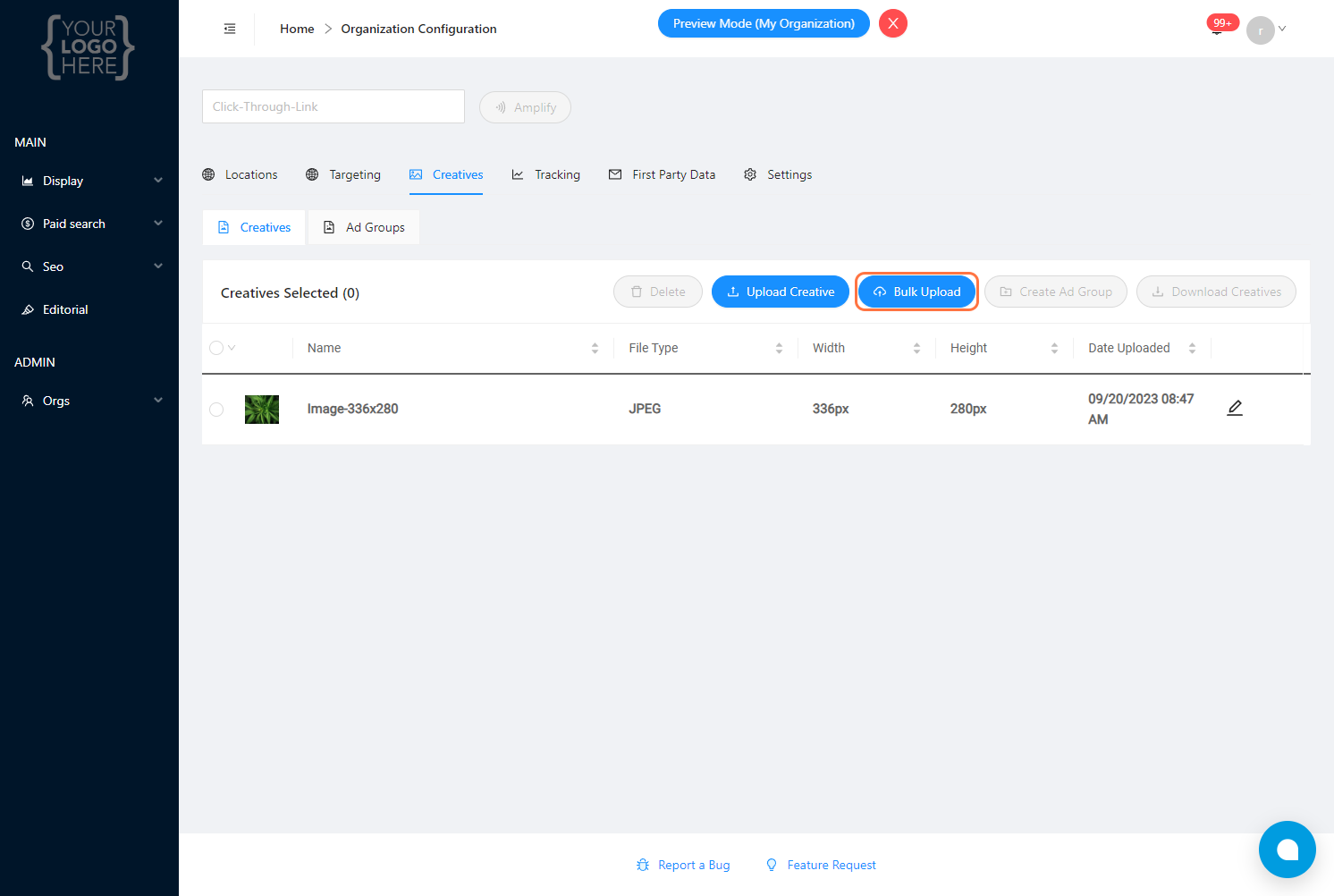Open the Report a Bug link
Screen dimensions: 1334x896
[x=683, y=865]
